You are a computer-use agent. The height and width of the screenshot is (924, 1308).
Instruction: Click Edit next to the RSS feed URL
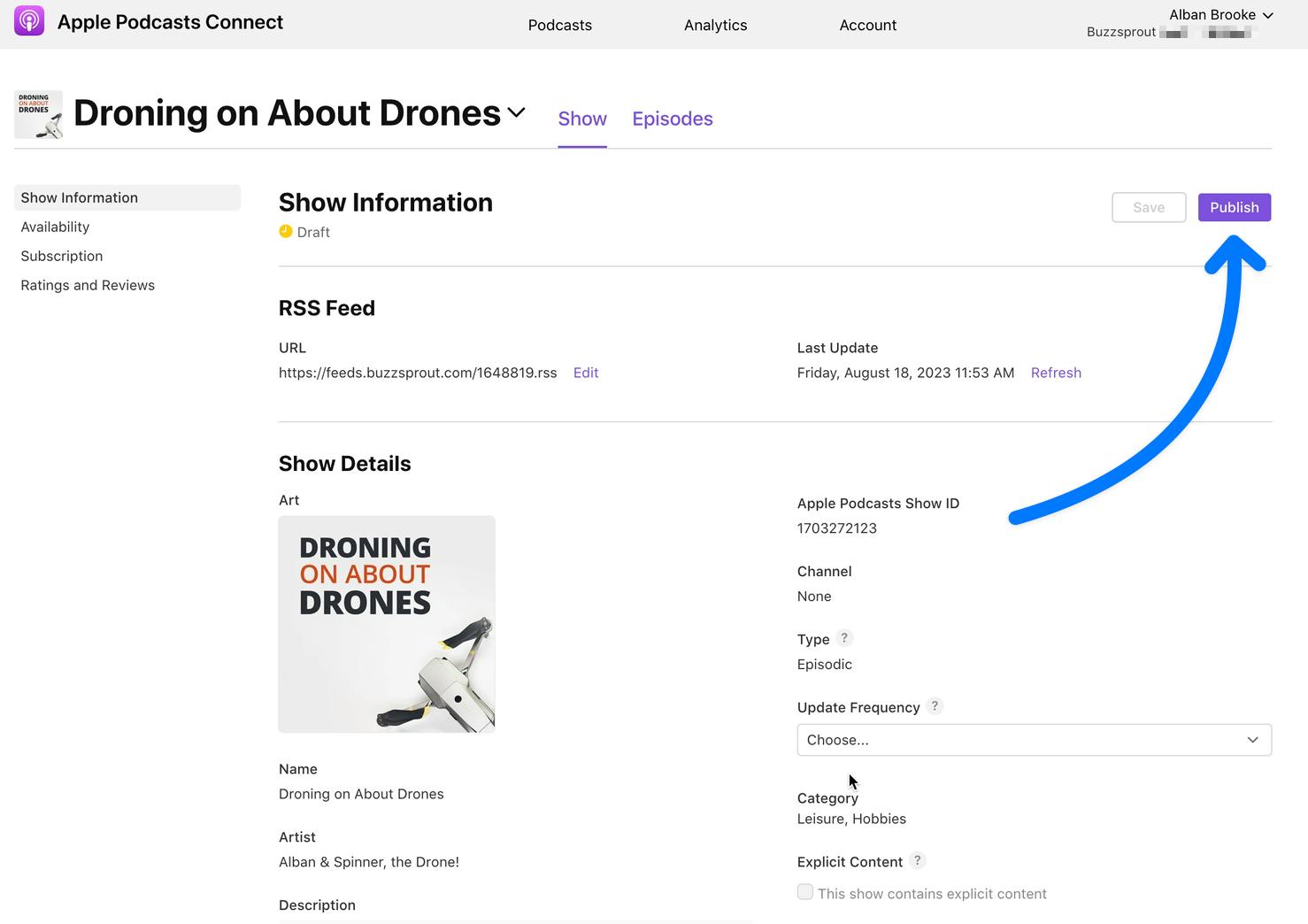coord(585,372)
